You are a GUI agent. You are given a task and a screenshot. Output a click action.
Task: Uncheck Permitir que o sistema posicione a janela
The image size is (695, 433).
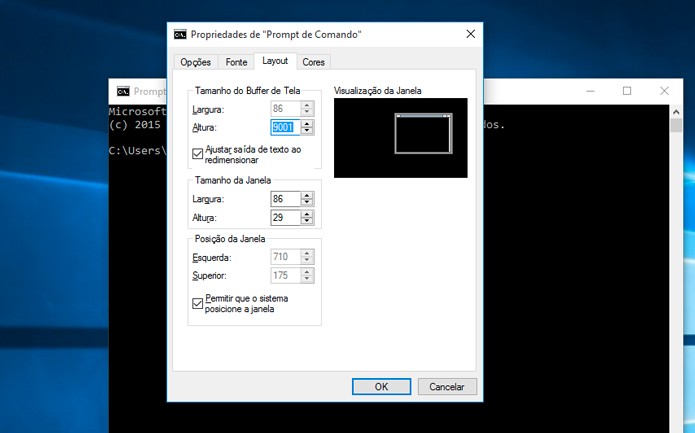[x=198, y=303]
